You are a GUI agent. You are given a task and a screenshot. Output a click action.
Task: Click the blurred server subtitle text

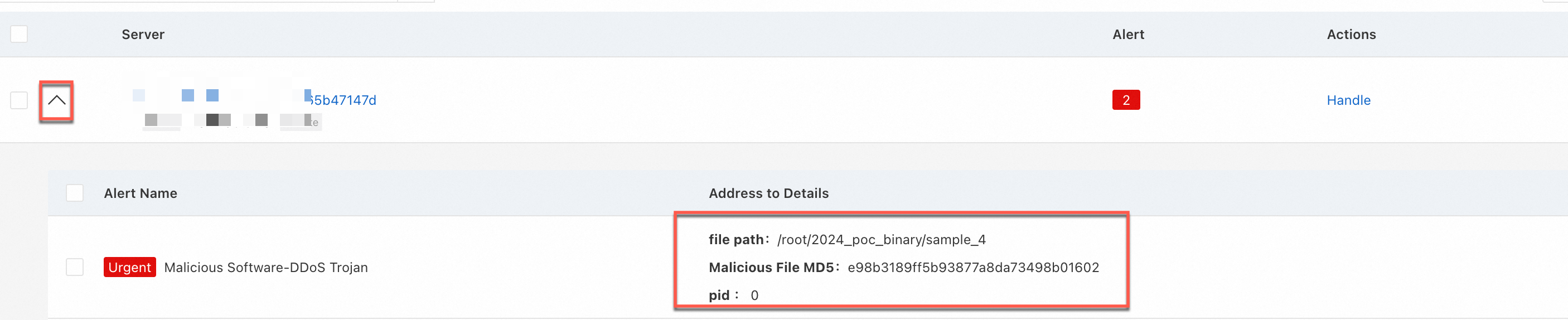click(232, 120)
